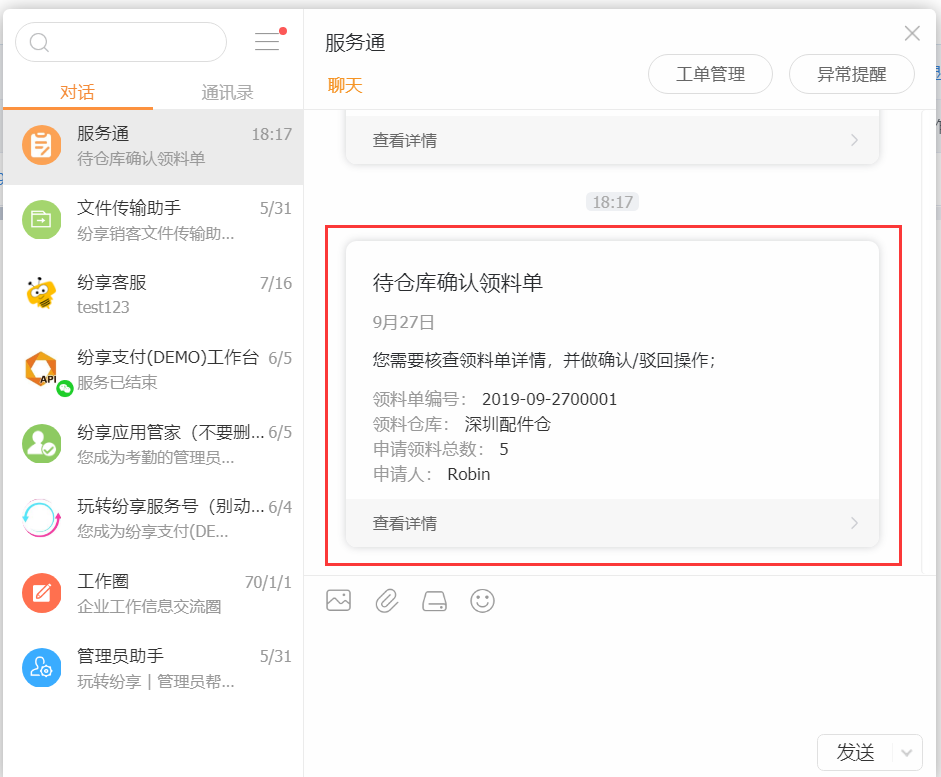Click the test123 message preview
This screenshot has width=941, height=777.
click(x=103, y=307)
